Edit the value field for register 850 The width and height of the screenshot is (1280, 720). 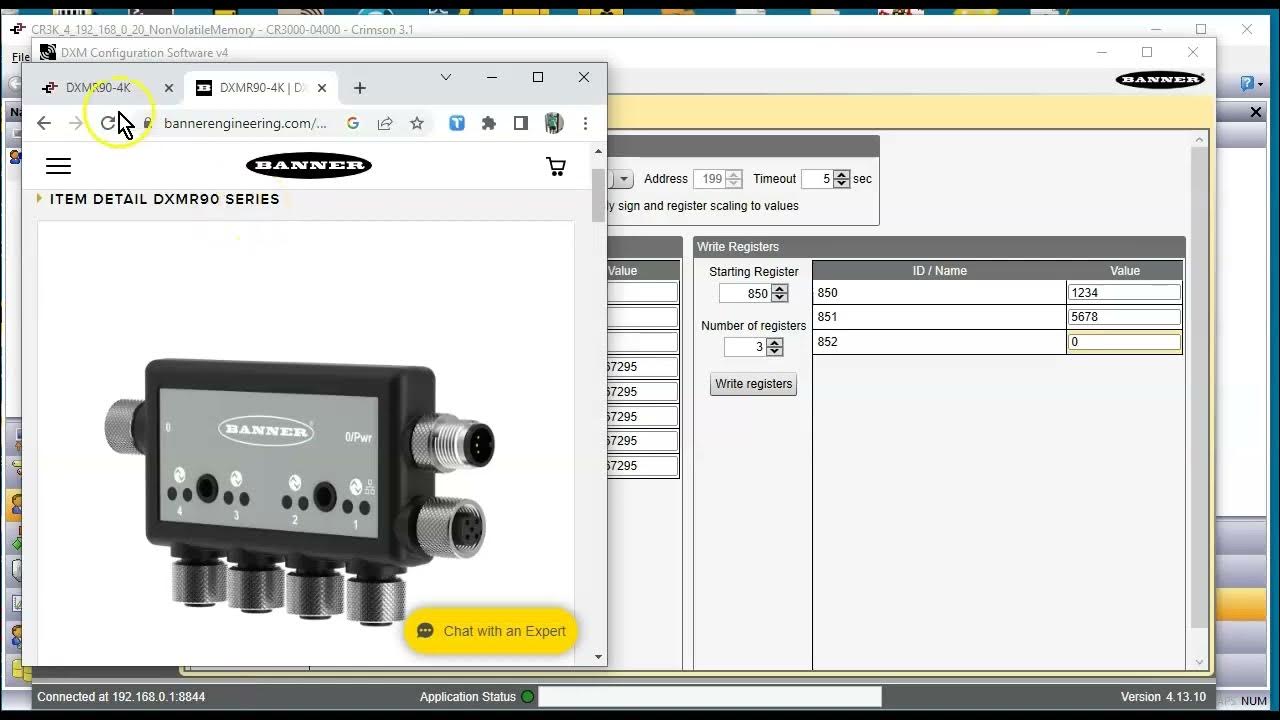[1125, 293]
